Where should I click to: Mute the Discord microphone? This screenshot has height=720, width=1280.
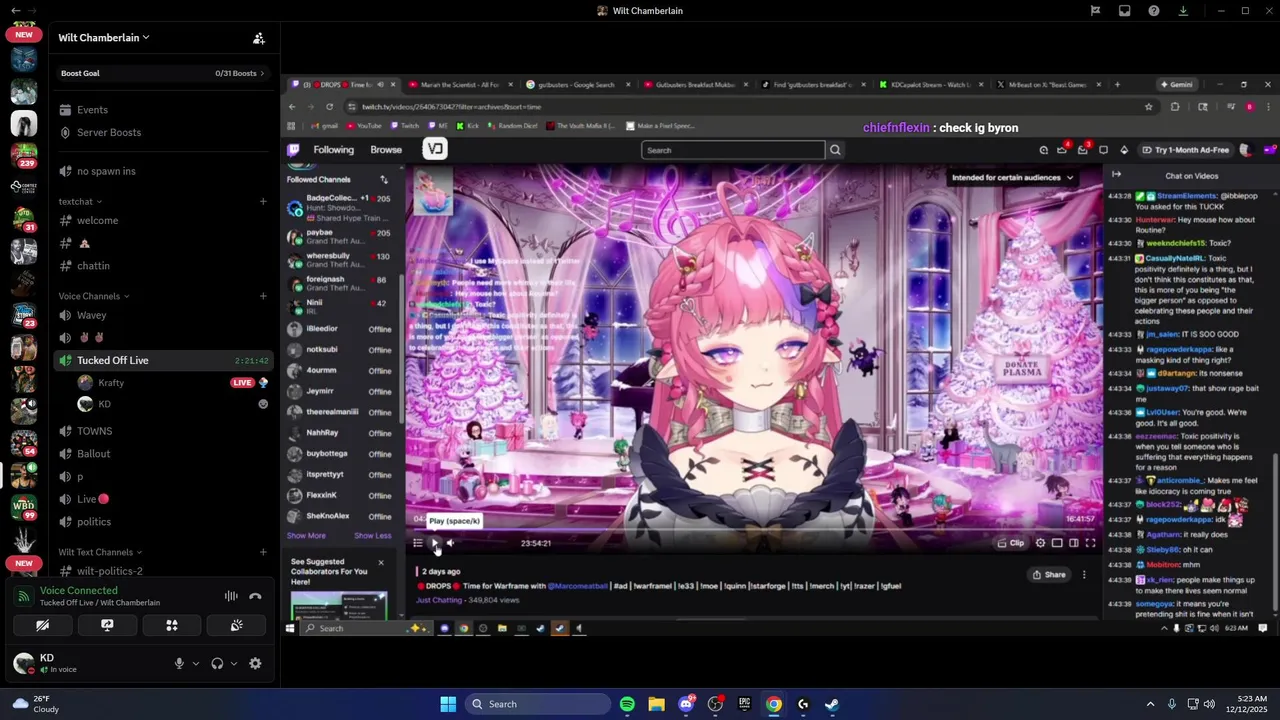180,663
